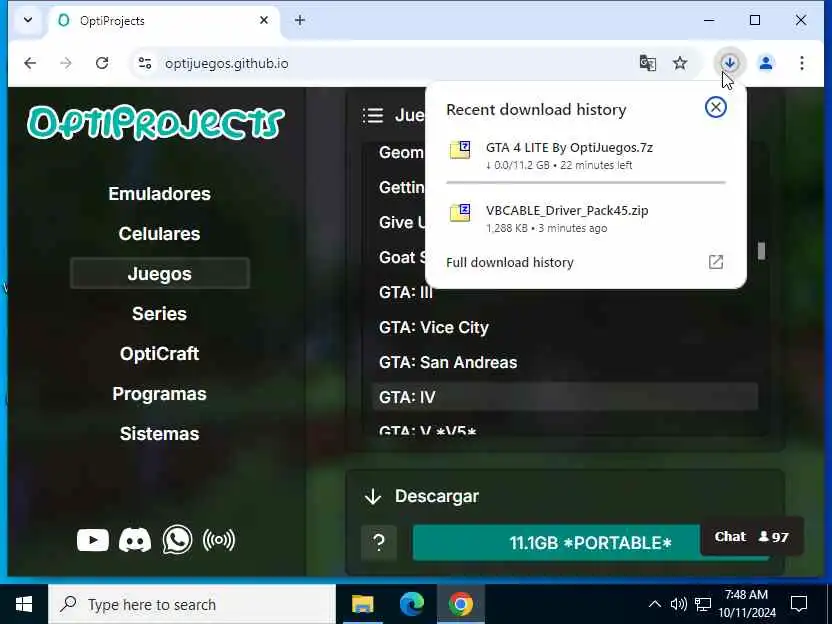Bookmark this page with star icon

(680, 63)
